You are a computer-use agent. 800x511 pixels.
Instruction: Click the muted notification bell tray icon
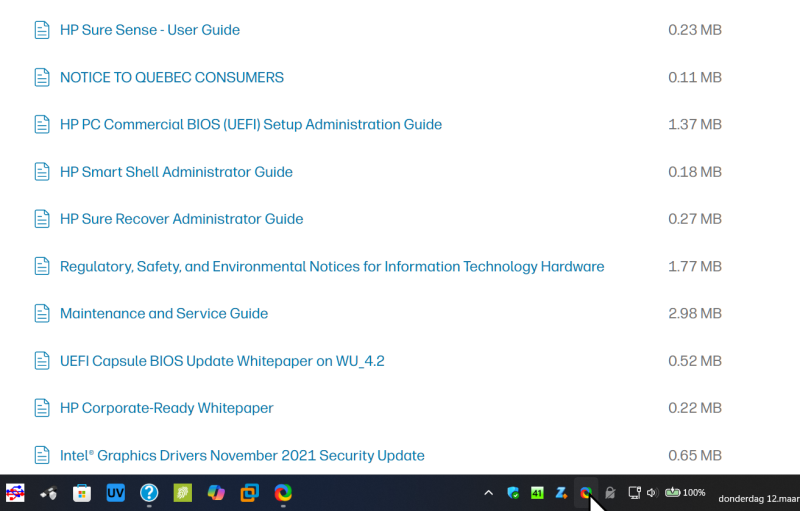pyautogui.click(x=610, y=493)
